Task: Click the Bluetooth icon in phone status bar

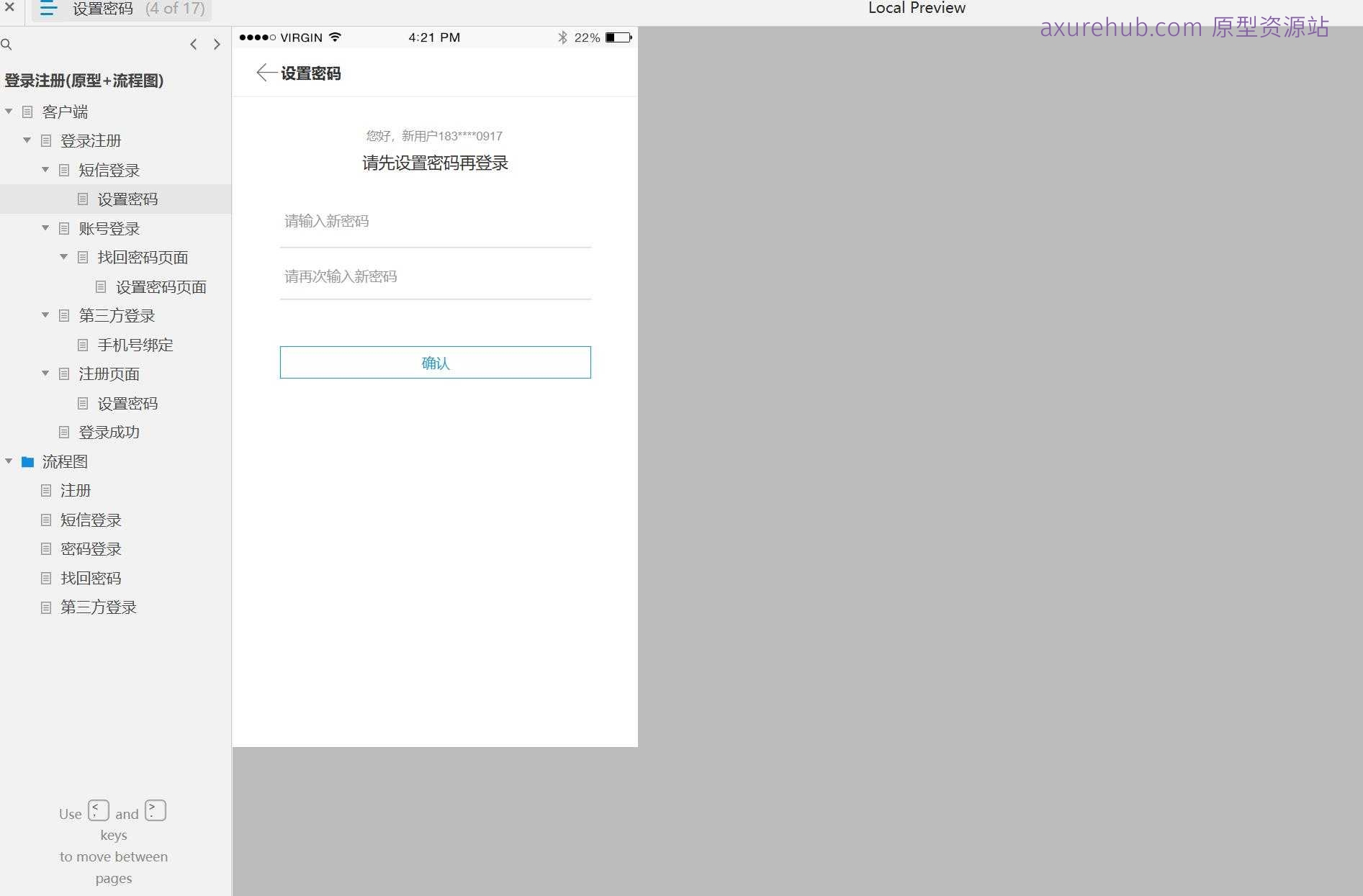Action: (563, 37)
